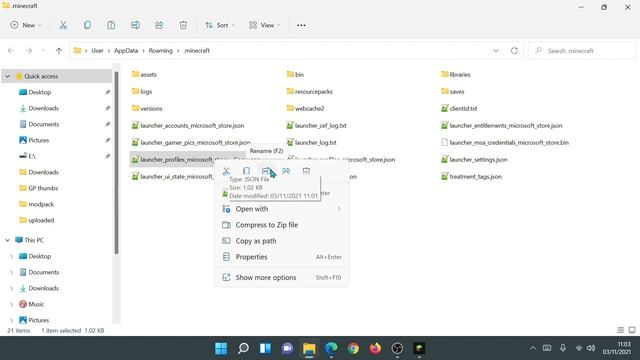Image resolution: width=640 pixels, height=360 pixels.
Task: Select the treatment_tags.json file
Action: click(x=471, y=177)
